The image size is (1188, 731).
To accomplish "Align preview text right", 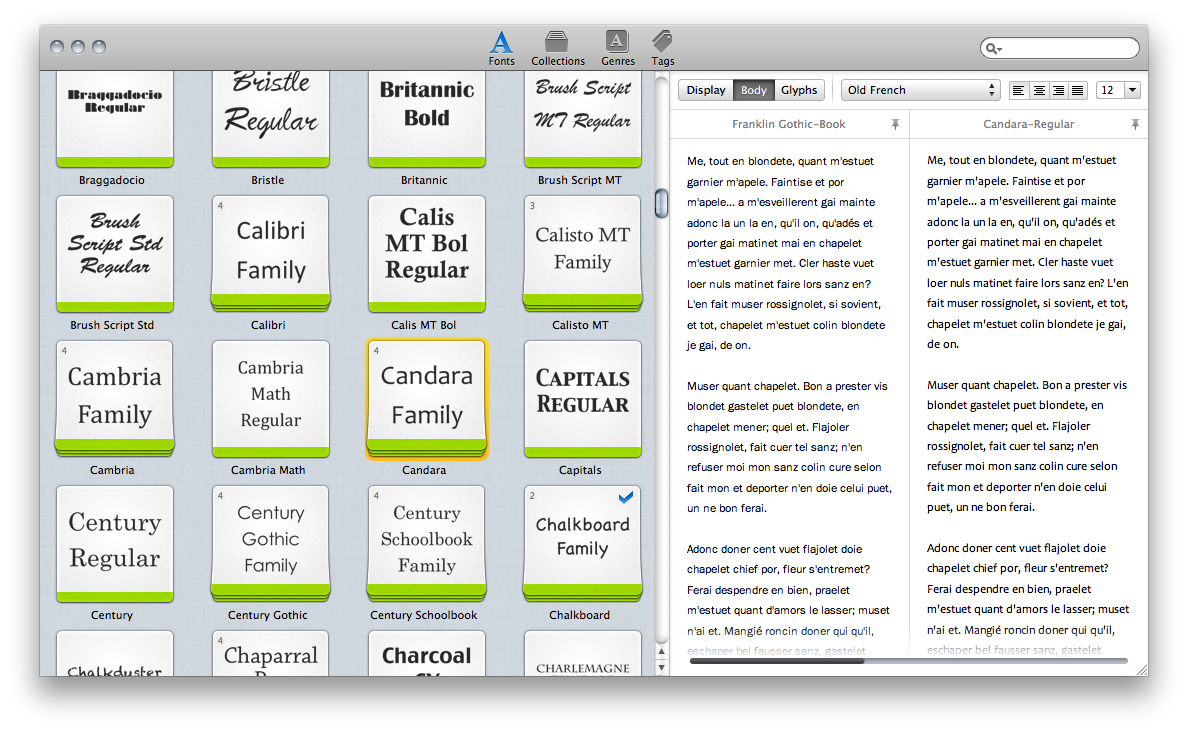I will coord(1058,90).
